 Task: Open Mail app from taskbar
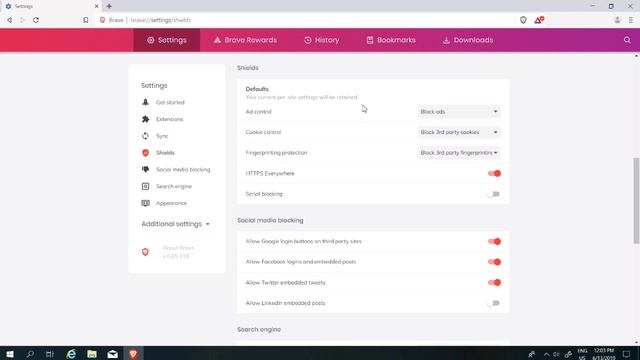pos(113,353)
